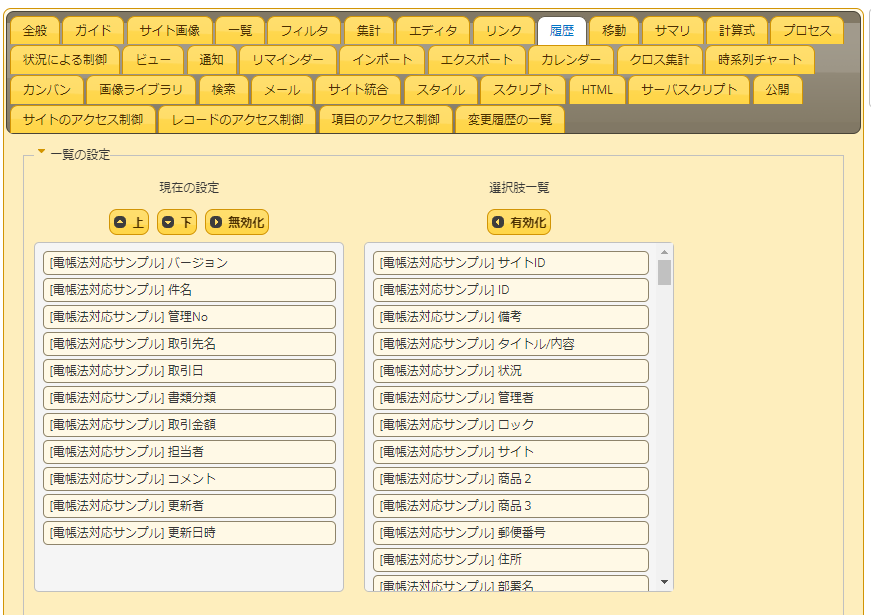Click the 無効化 disable button
Screen dimensions: 871x615
(237, 222)
